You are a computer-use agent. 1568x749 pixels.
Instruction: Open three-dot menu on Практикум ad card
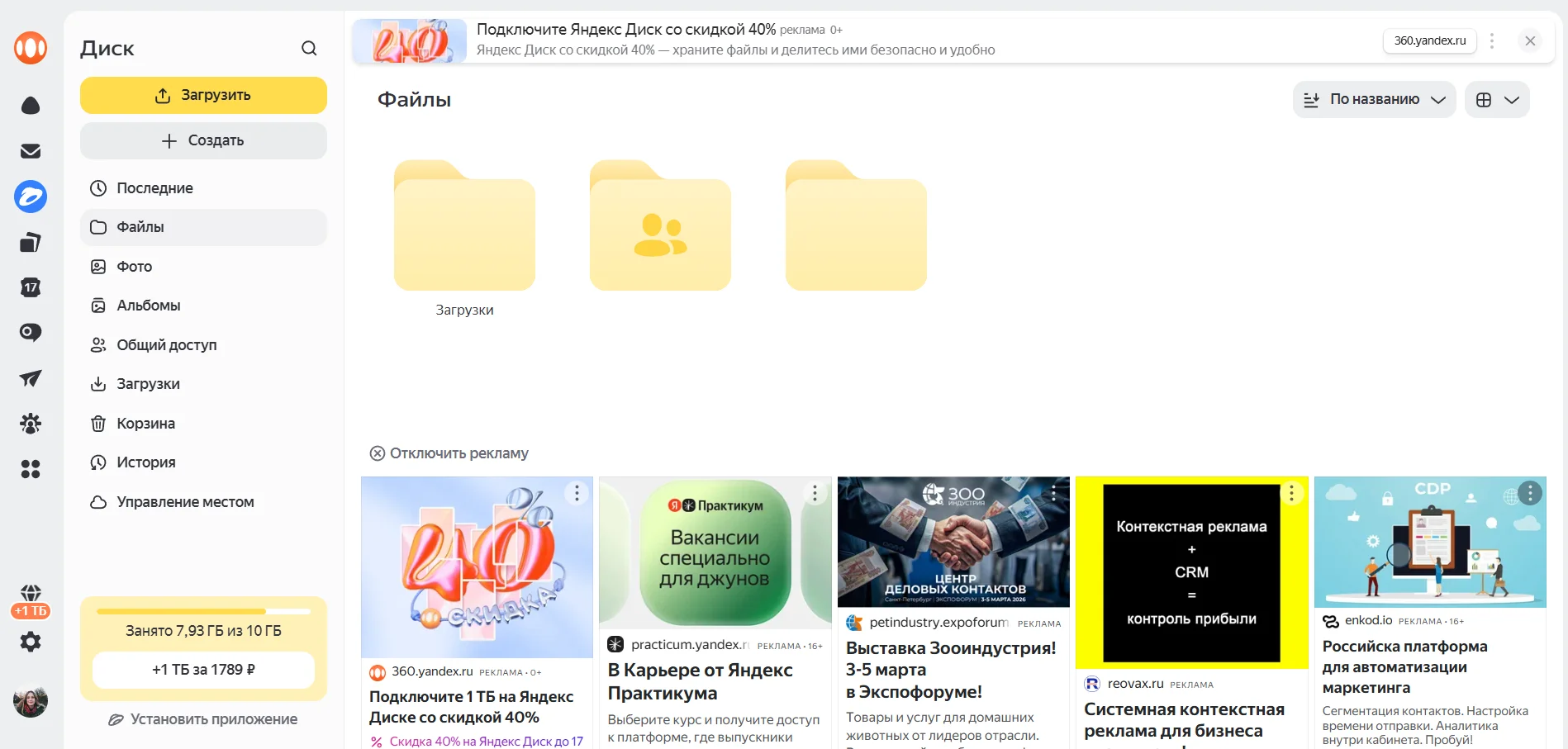pyautogui.click(x=815, y=493)
